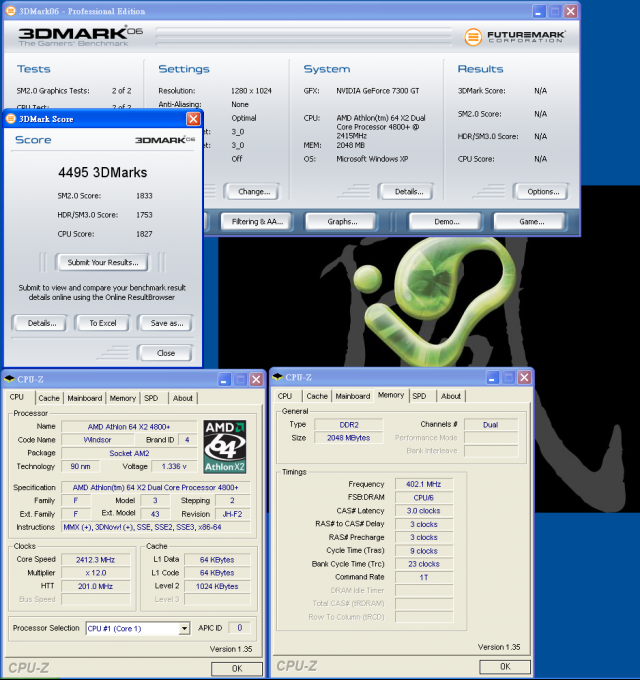This screenshot has height=680, width=640.
Task: Click Details button under System
Action: click(x=408, y=192)
